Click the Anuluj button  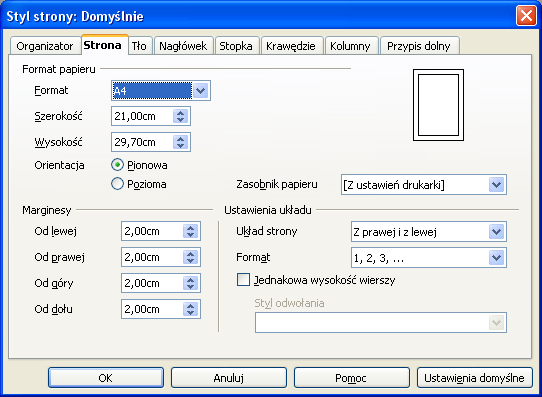tap(229, 378)
